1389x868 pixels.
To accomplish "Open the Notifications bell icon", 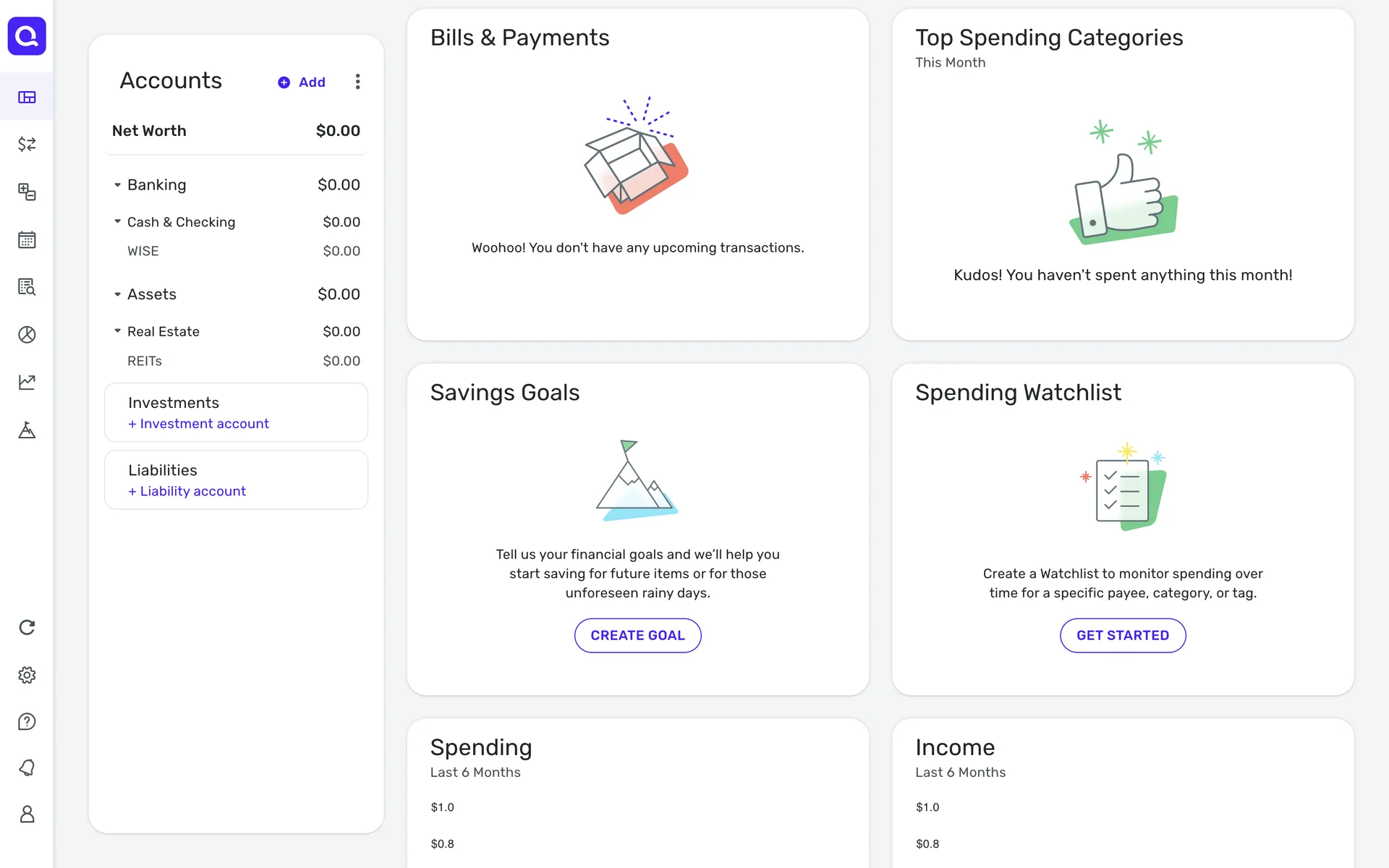I will click(27, 767).
